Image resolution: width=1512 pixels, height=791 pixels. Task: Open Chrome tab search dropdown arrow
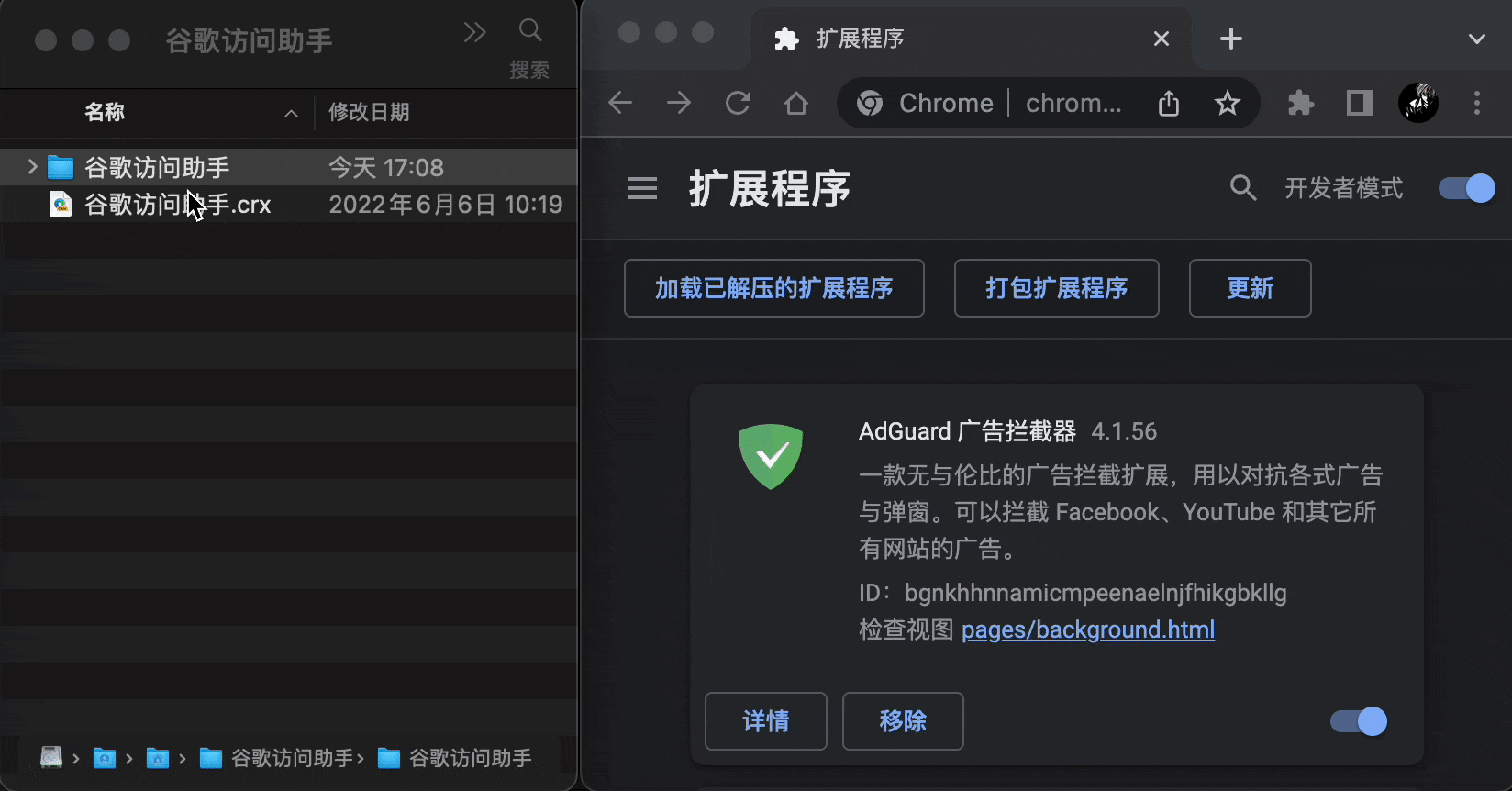point(1476,39)
